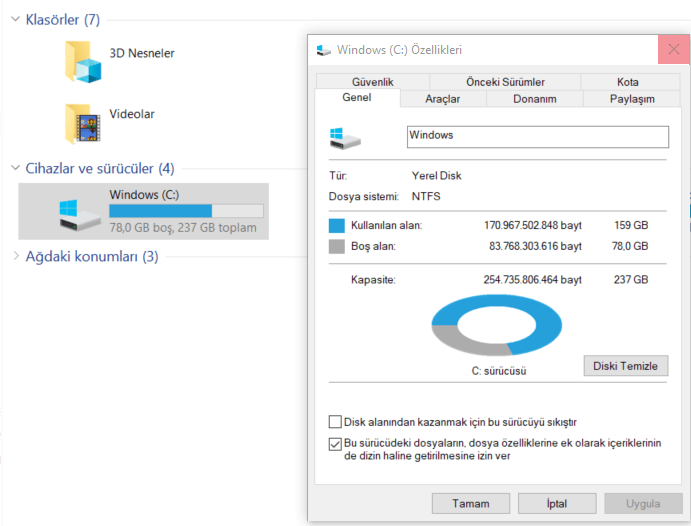This screenshot has width=691, height=526.
Task: Uncheck the file content indexing checkbox
Action: 335,444
